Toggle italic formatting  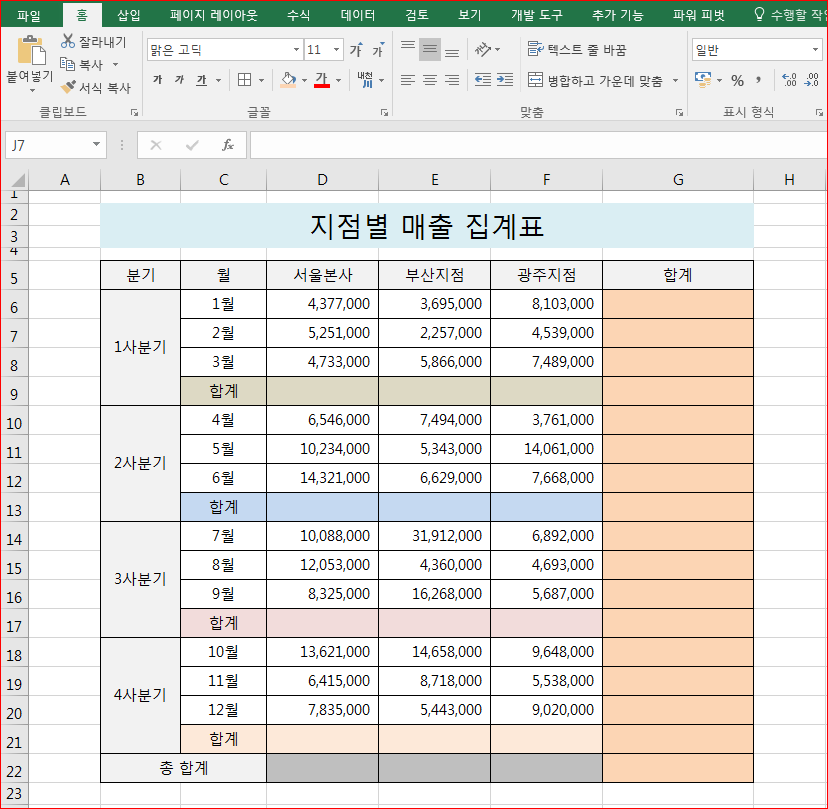click(180, 80)
